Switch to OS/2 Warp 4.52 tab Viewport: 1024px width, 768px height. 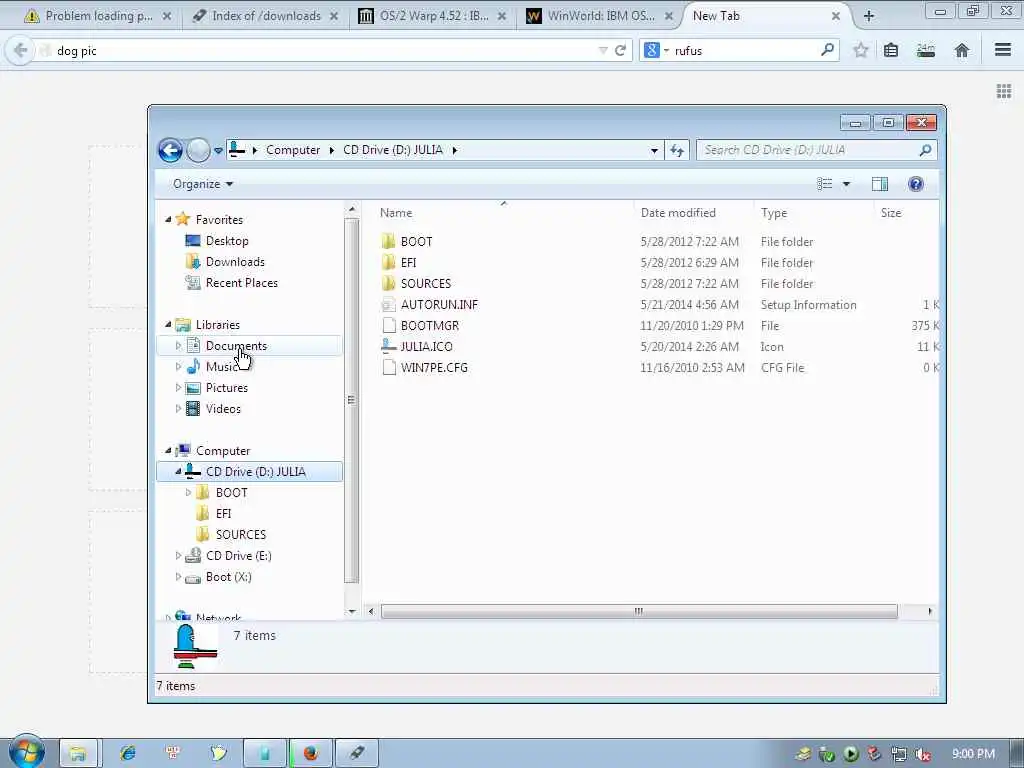(x=434, y=16)
